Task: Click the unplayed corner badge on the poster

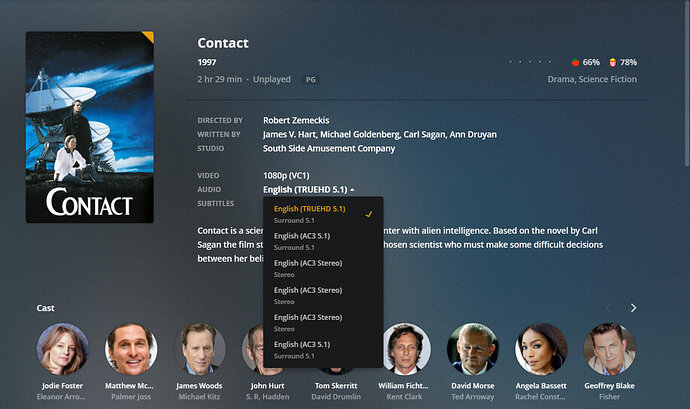Action: pos(149,37)
